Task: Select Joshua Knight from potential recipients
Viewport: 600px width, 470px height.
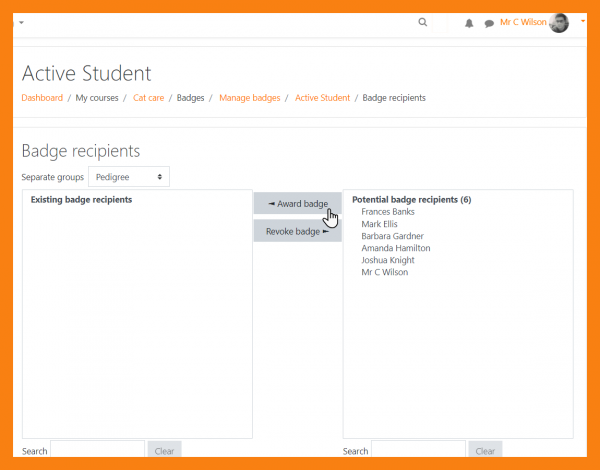Action: click(x=388, y=260)
